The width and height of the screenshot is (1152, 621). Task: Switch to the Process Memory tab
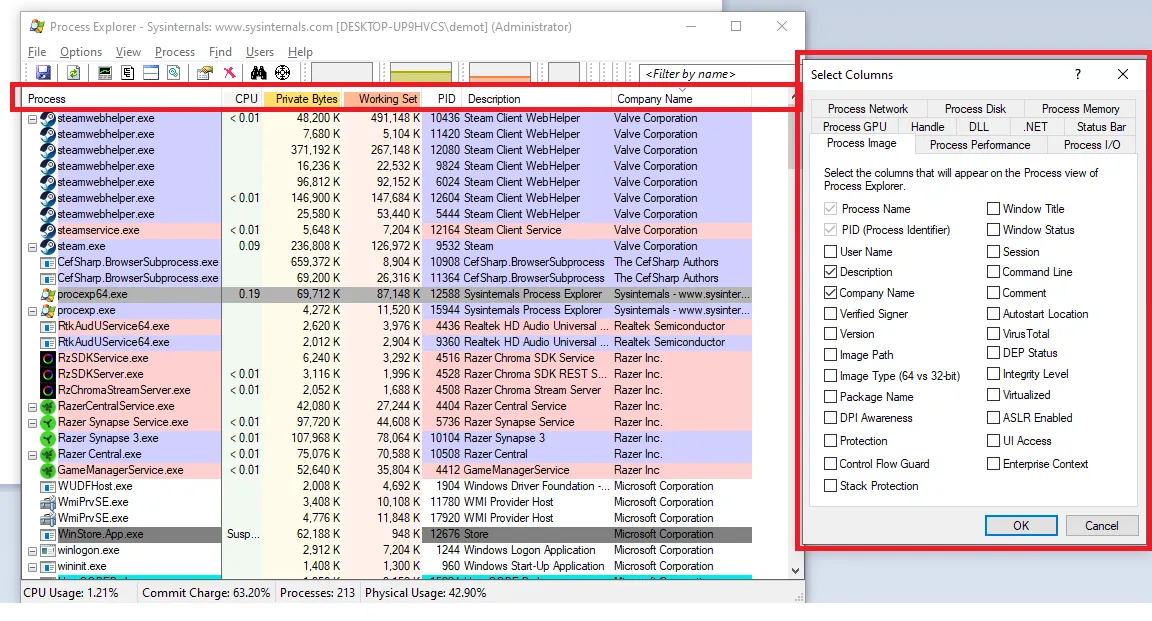click(x=1080, y=109)
